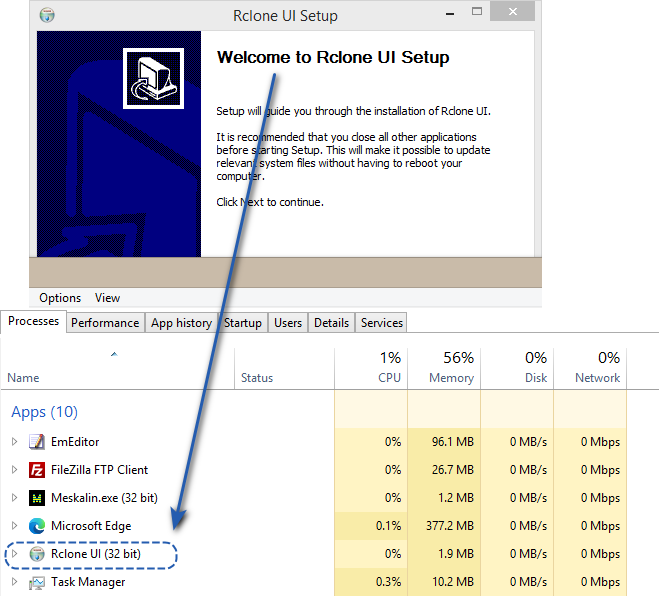Open the Options menu

(60, 298)
